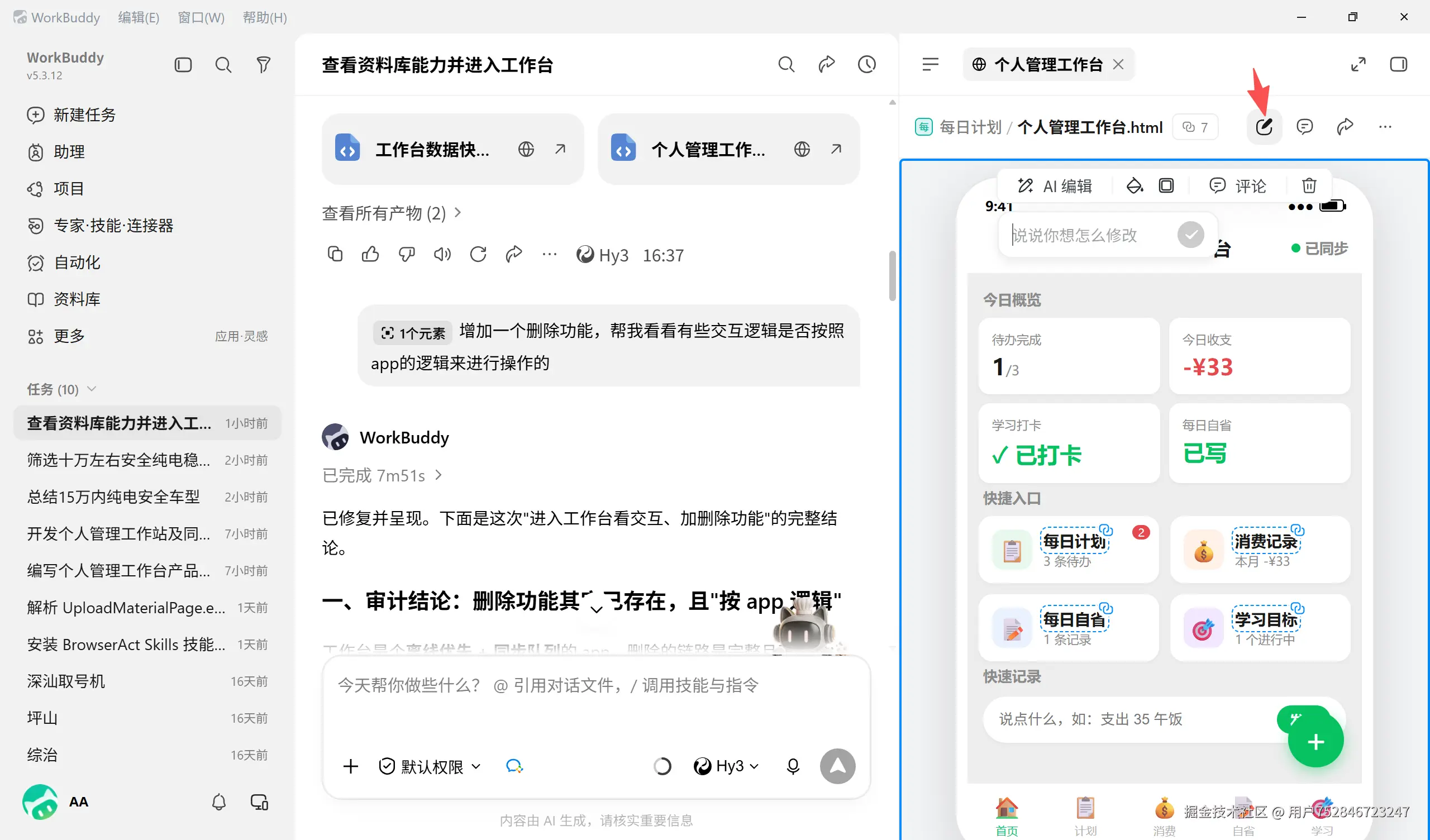The image size is (1430, 840).
Task: Open 工作台数据快... in browser globe icon
Action: pyautogui.click(x=526, y=149)
